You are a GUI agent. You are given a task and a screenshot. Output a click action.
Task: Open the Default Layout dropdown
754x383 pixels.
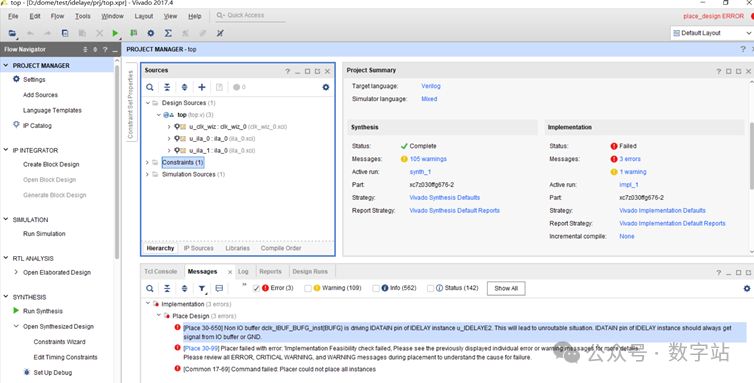click(x=712, y=33)
